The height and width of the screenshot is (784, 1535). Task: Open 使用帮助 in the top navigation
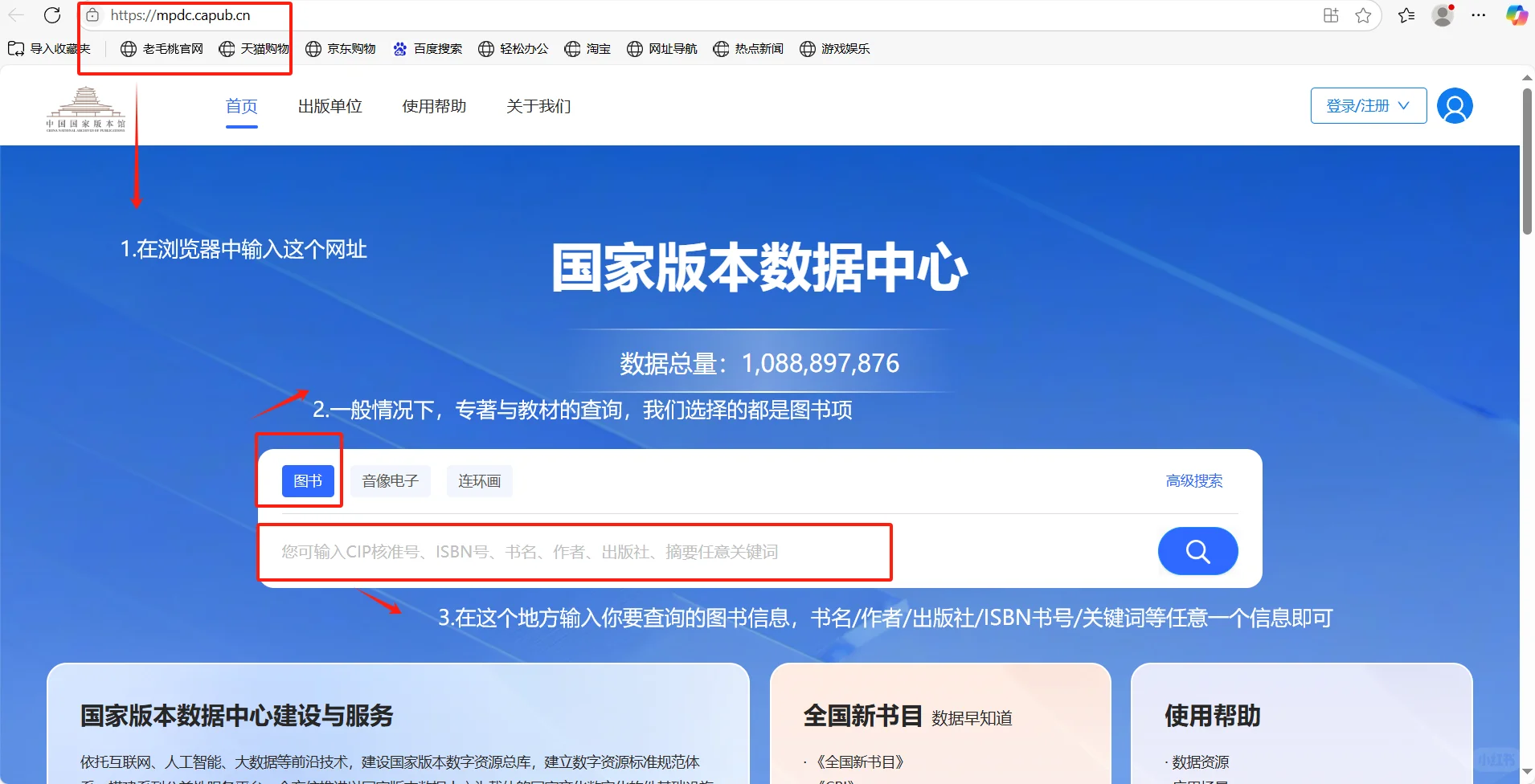point(435,106)
